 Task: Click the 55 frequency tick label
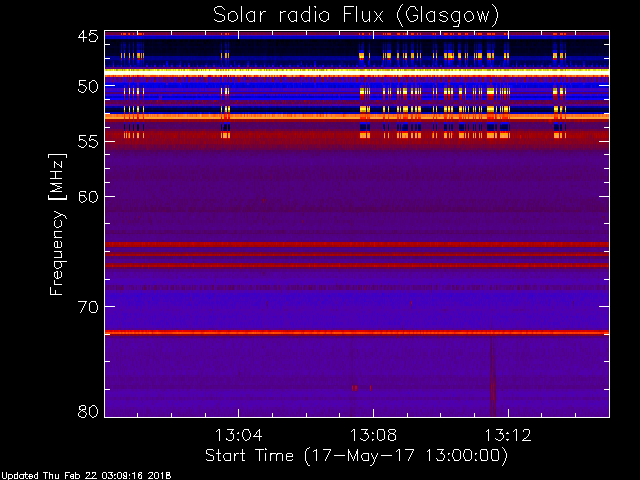(88, 142)
